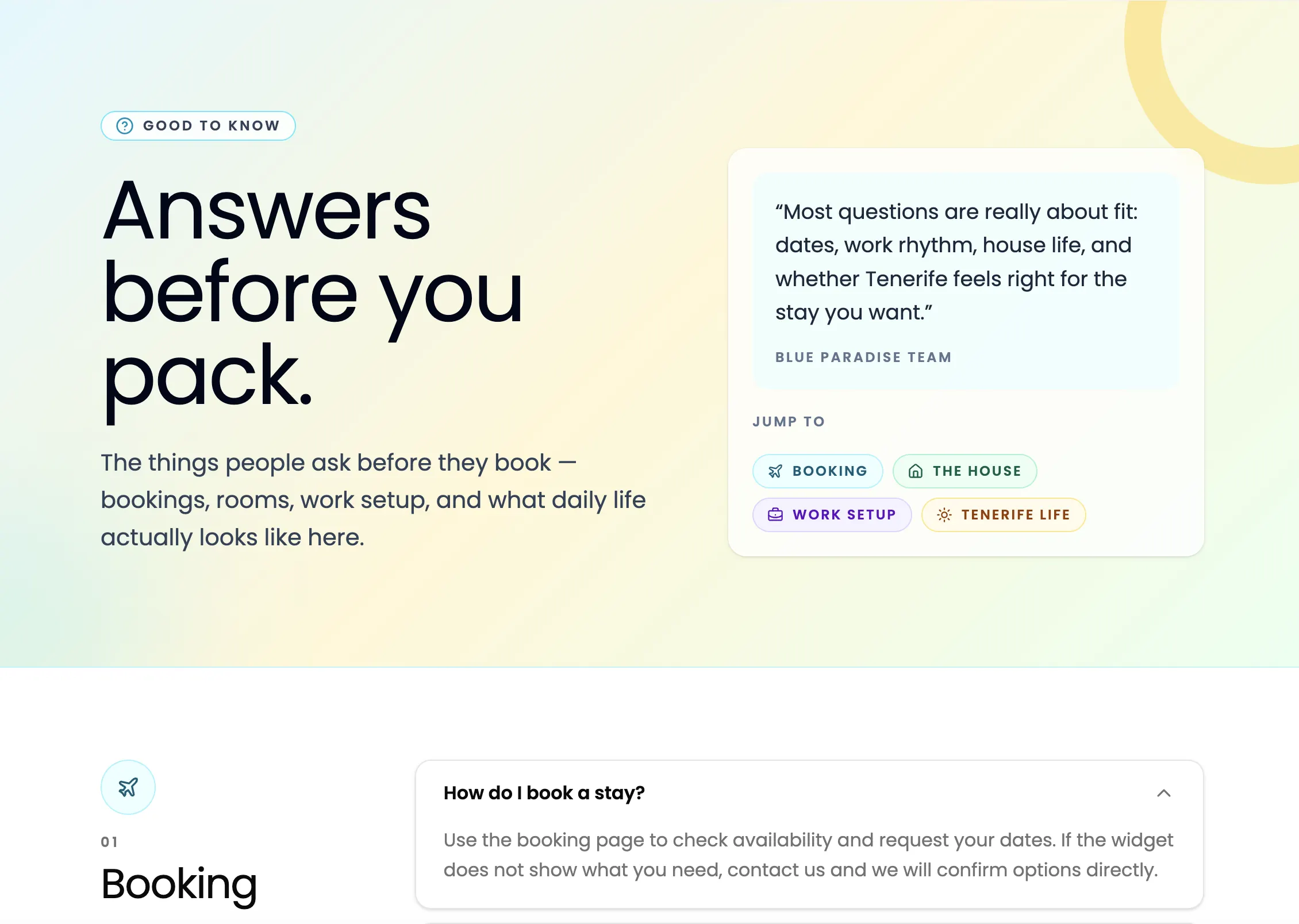Click the '01' section number
This screenshot has width=1299, height=924.
click(109, 842)
